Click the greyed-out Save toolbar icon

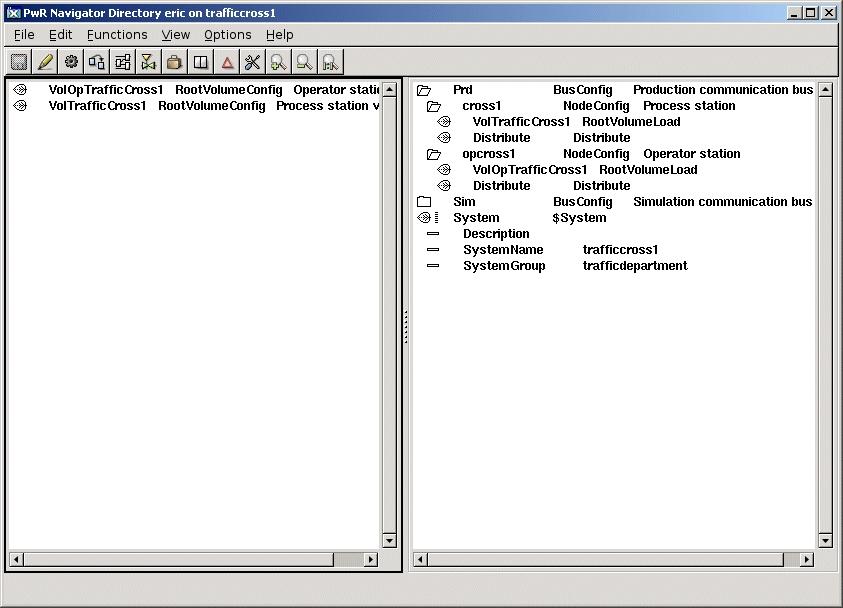coord(19,62)
